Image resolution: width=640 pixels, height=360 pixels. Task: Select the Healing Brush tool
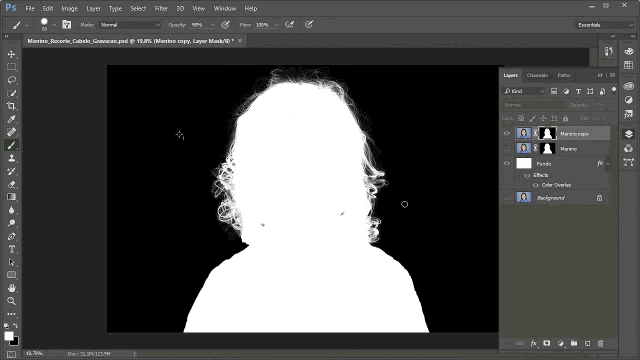[x=11, y=132]
